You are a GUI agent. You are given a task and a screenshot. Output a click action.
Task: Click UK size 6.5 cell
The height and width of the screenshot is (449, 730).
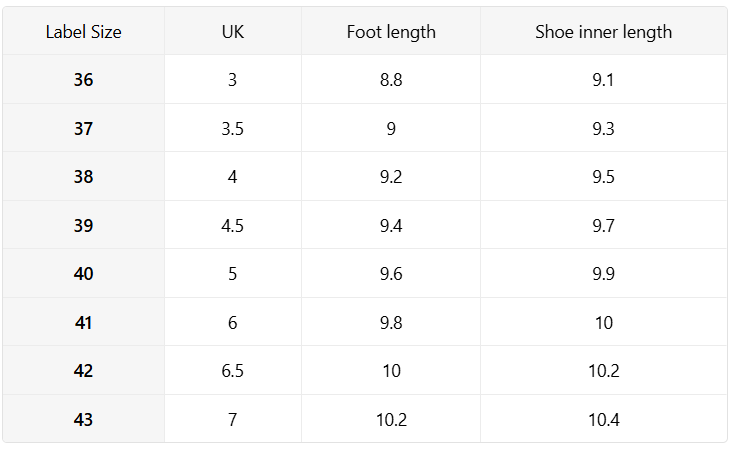coord(233,370)
